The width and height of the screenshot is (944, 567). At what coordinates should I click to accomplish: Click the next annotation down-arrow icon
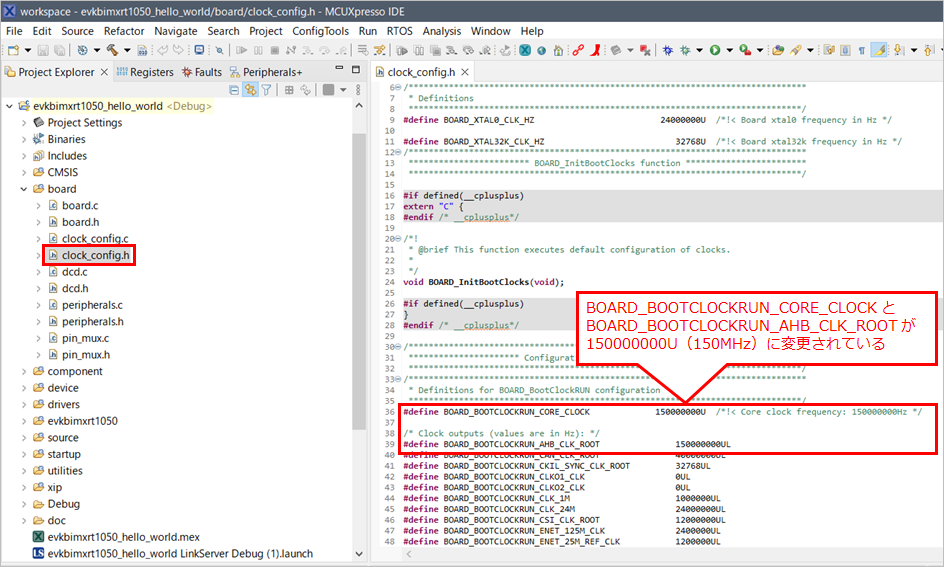[x=899, y=51]
